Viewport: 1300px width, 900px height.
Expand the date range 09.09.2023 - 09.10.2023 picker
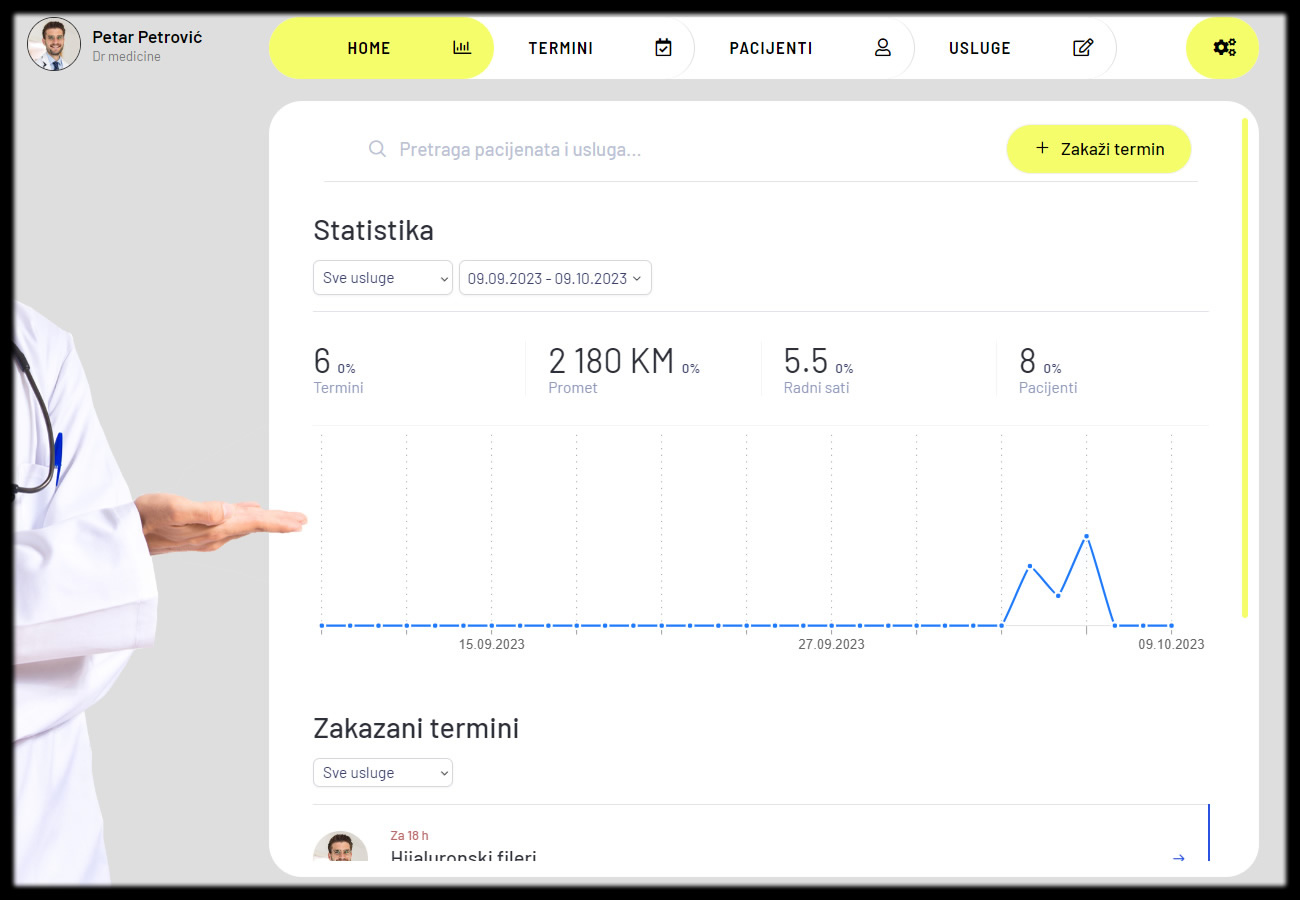coord(555,278)
